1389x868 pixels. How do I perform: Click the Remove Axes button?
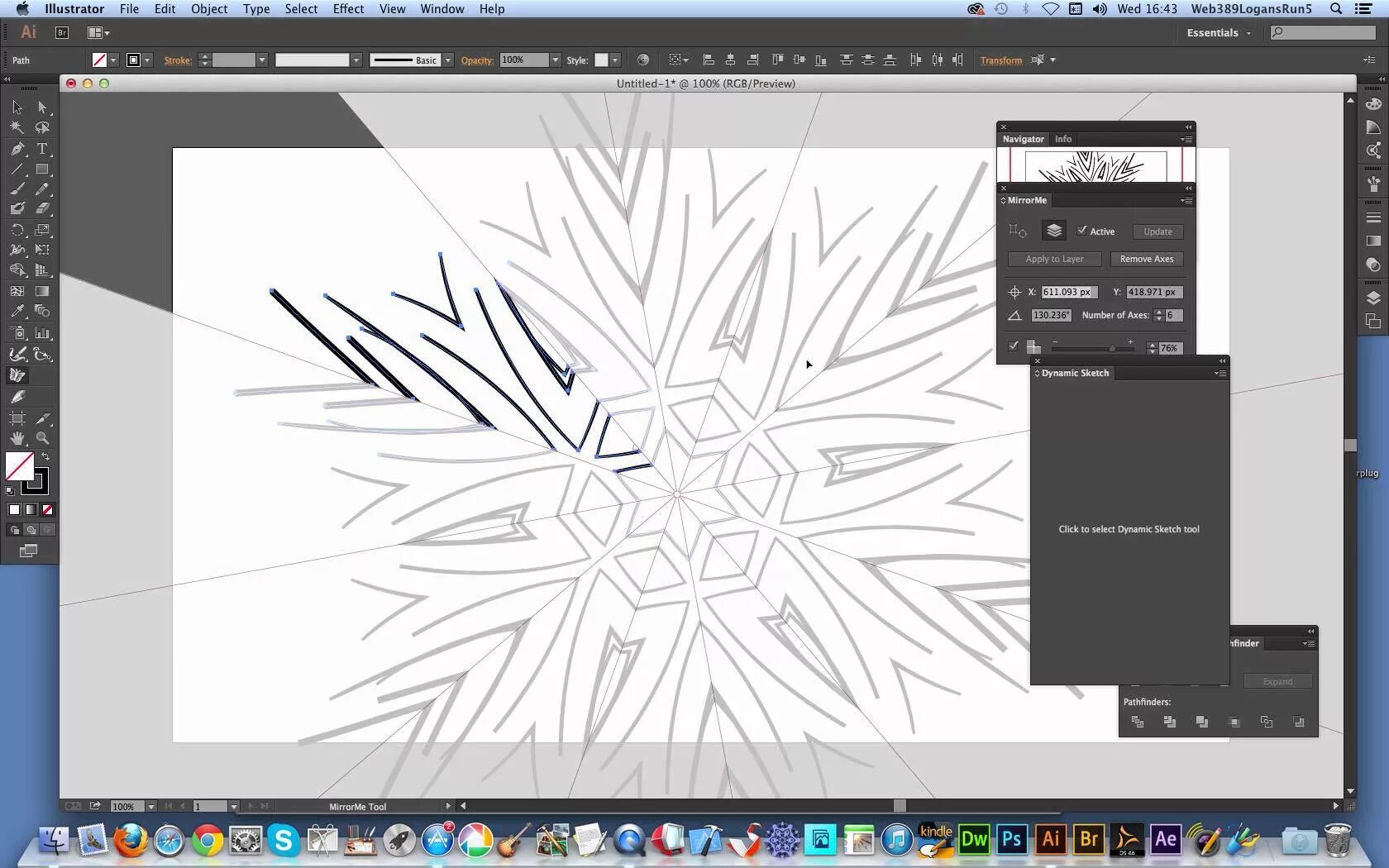[x=1146, y=259]
